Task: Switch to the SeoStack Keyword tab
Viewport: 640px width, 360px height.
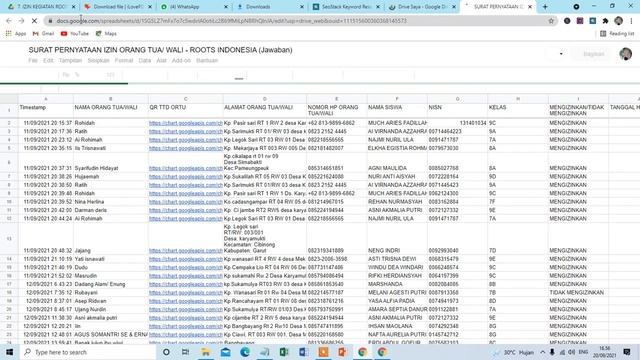Action: [346, 7]
